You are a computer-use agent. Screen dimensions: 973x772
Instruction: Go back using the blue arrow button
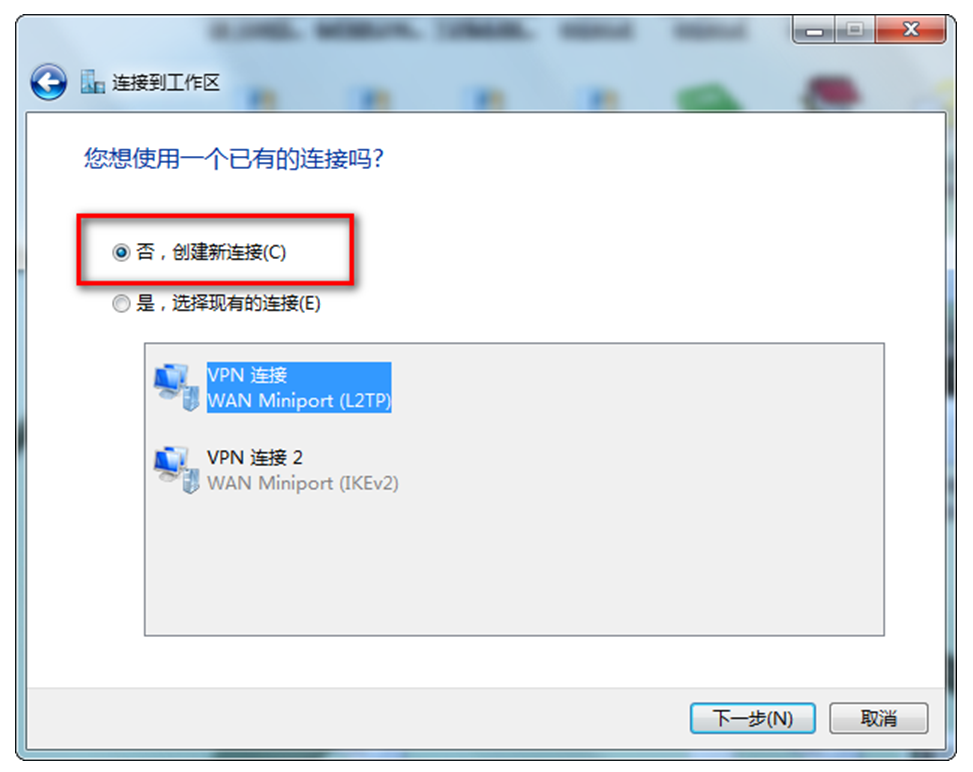click(48, 82)
